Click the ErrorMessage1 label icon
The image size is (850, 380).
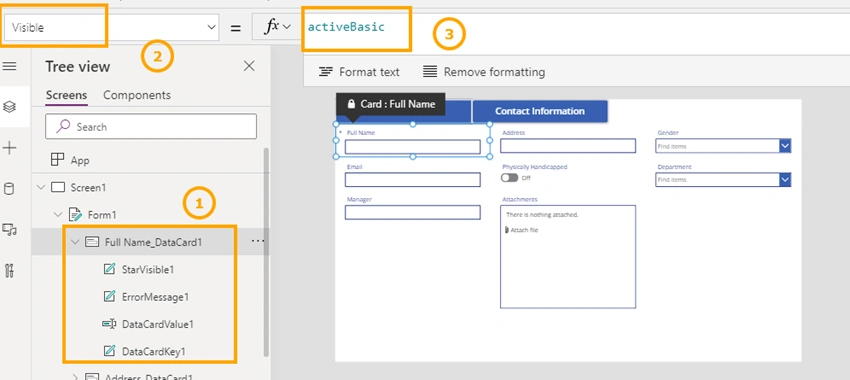tap(109, 297)
